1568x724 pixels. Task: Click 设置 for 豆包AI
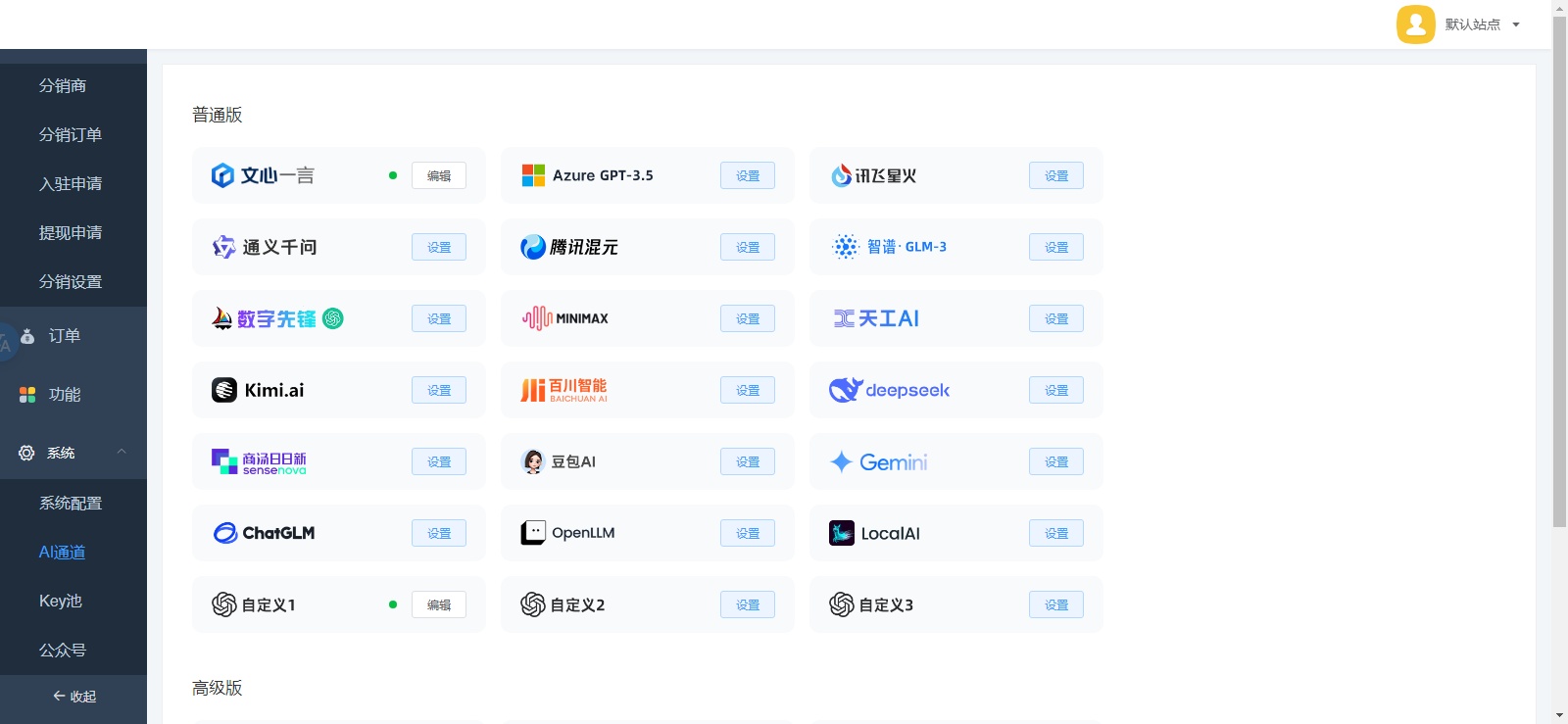(x=748, y=461)
